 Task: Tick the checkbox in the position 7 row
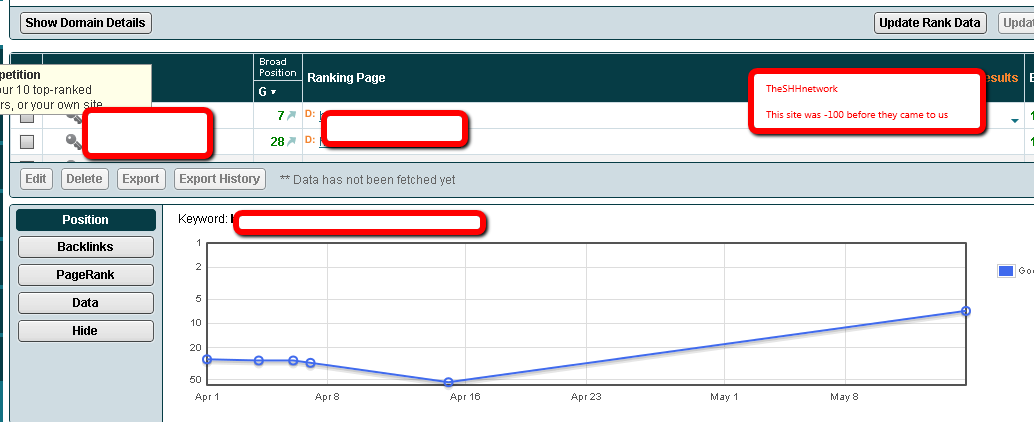(27, 117)
